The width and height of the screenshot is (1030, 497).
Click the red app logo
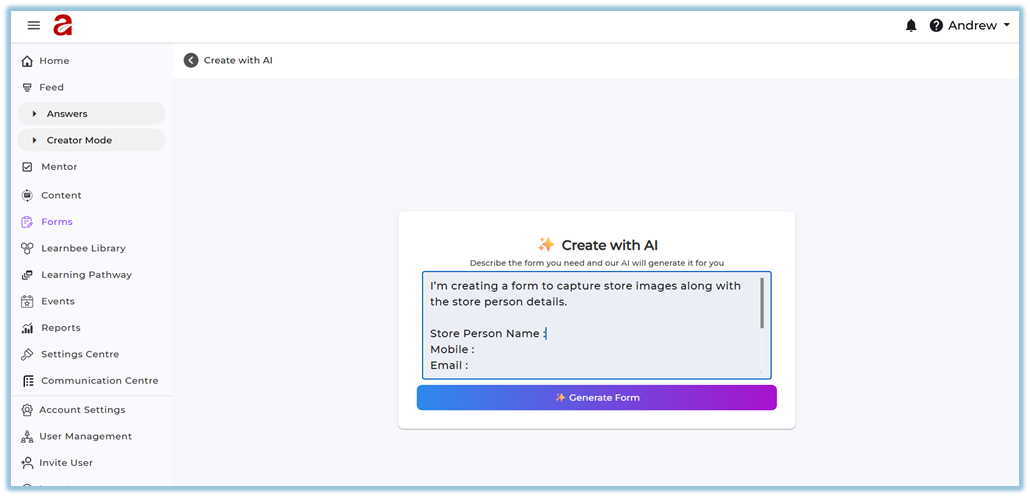(63, 26)
